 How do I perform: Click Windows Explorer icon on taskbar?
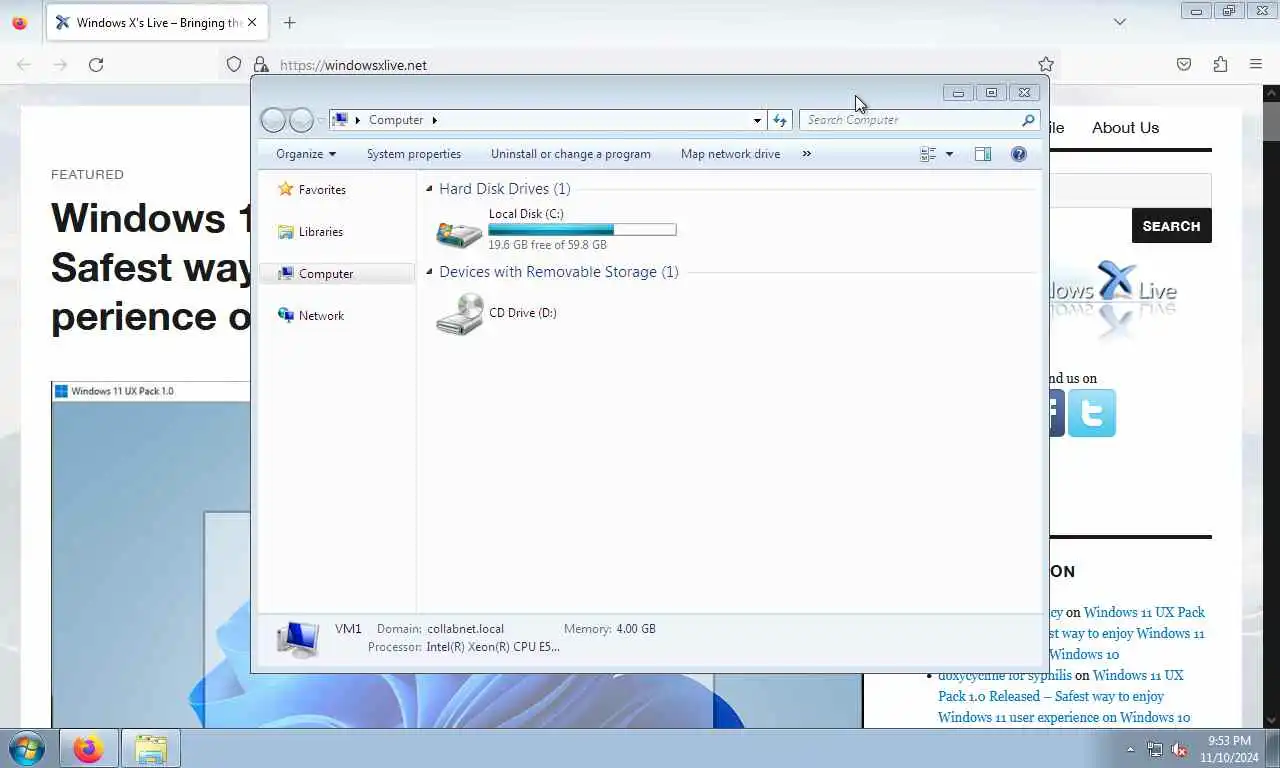click(x=151, y=748)
